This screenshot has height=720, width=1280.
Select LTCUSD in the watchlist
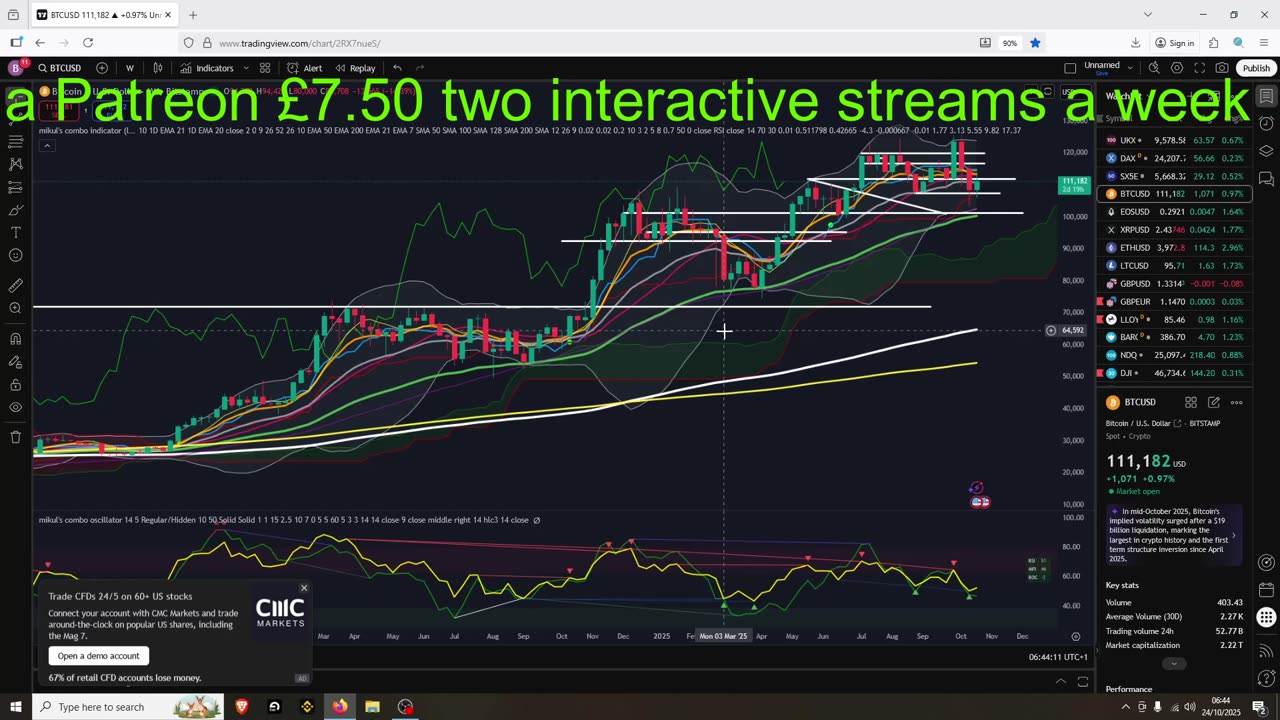click(x=1175, y=265)
